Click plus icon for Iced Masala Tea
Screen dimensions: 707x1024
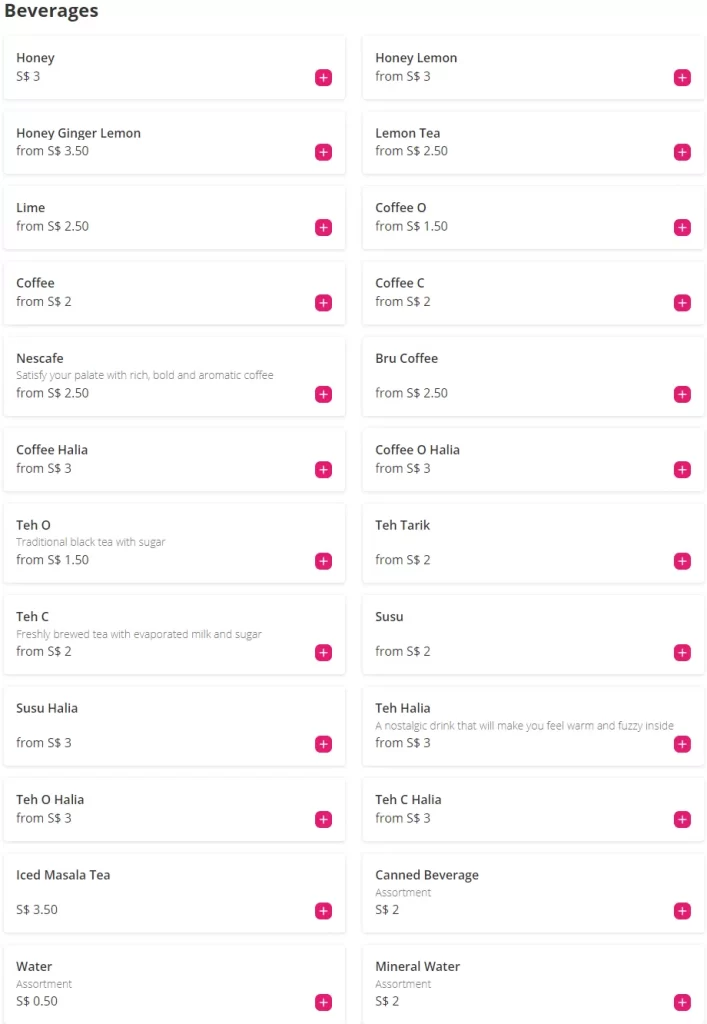323,912
